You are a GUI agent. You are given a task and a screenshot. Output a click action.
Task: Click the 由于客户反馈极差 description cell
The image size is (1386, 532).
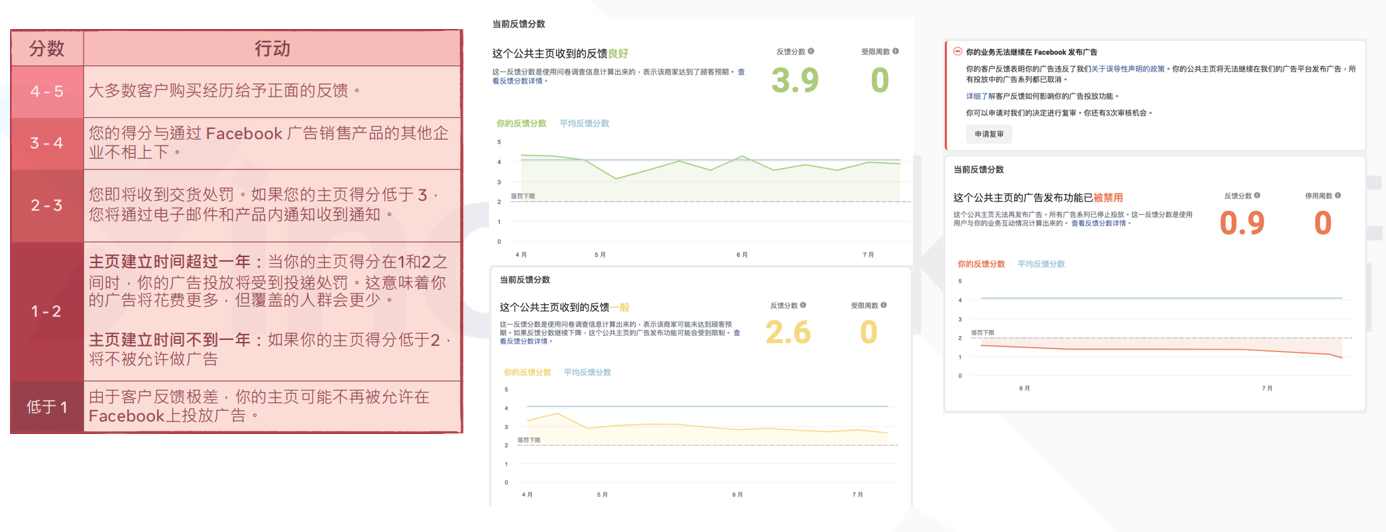click(x=272, y=406)
